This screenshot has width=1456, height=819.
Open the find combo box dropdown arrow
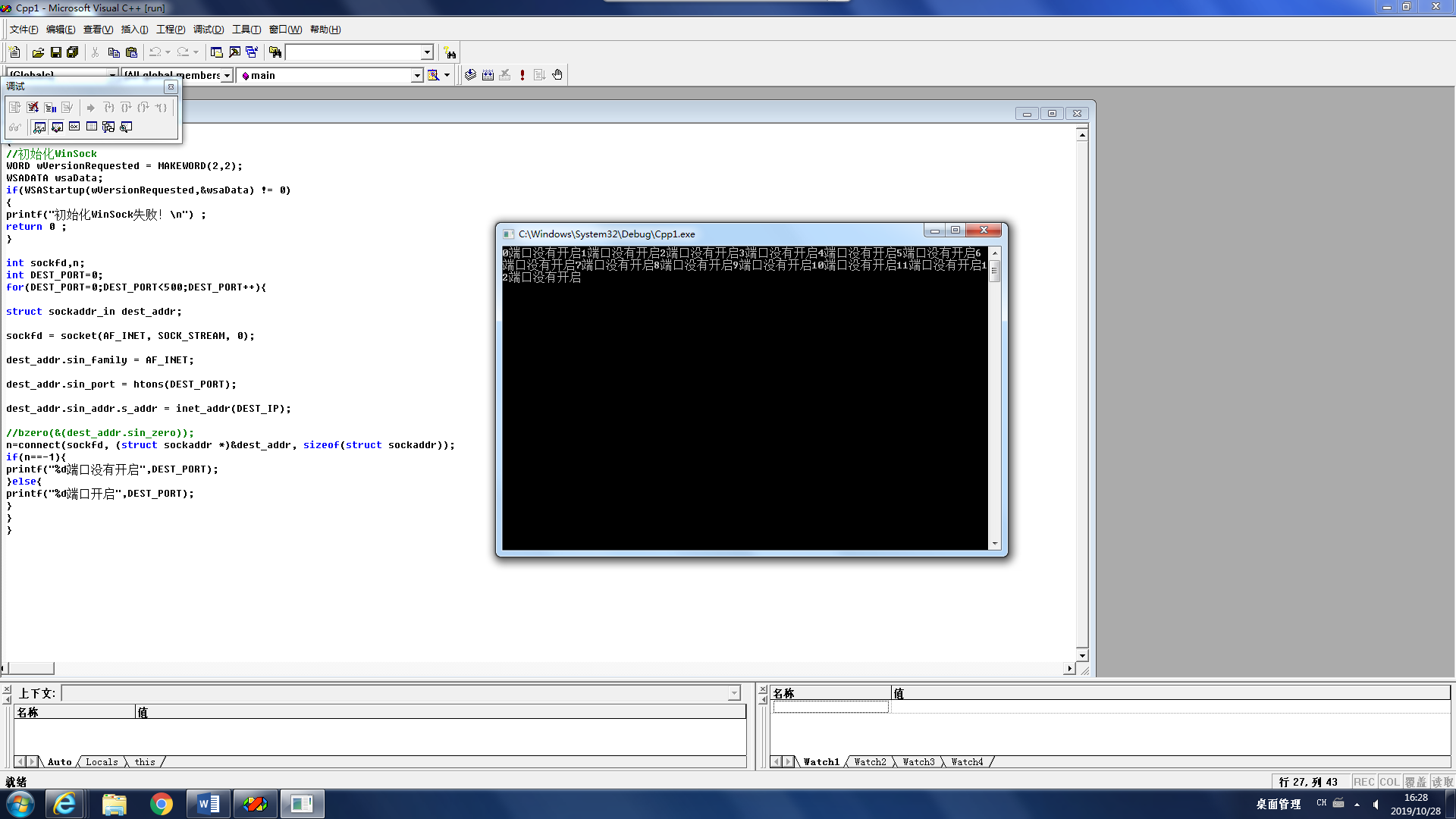tap(427, 52)
